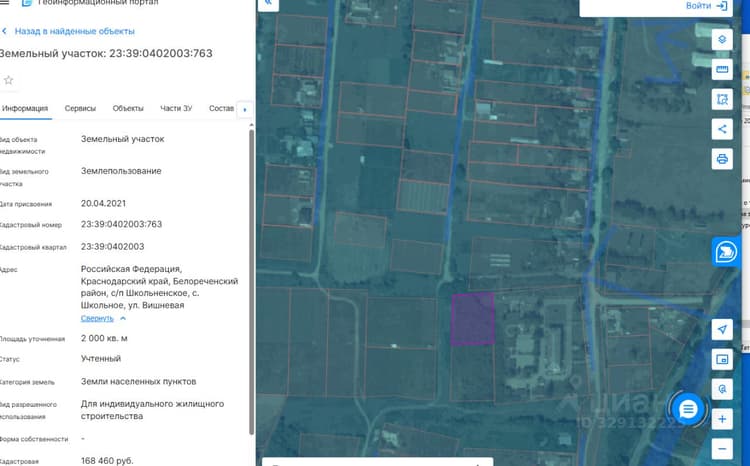Switch to the Части ЗУ tab
750x466 pixels.
(176, 109)
